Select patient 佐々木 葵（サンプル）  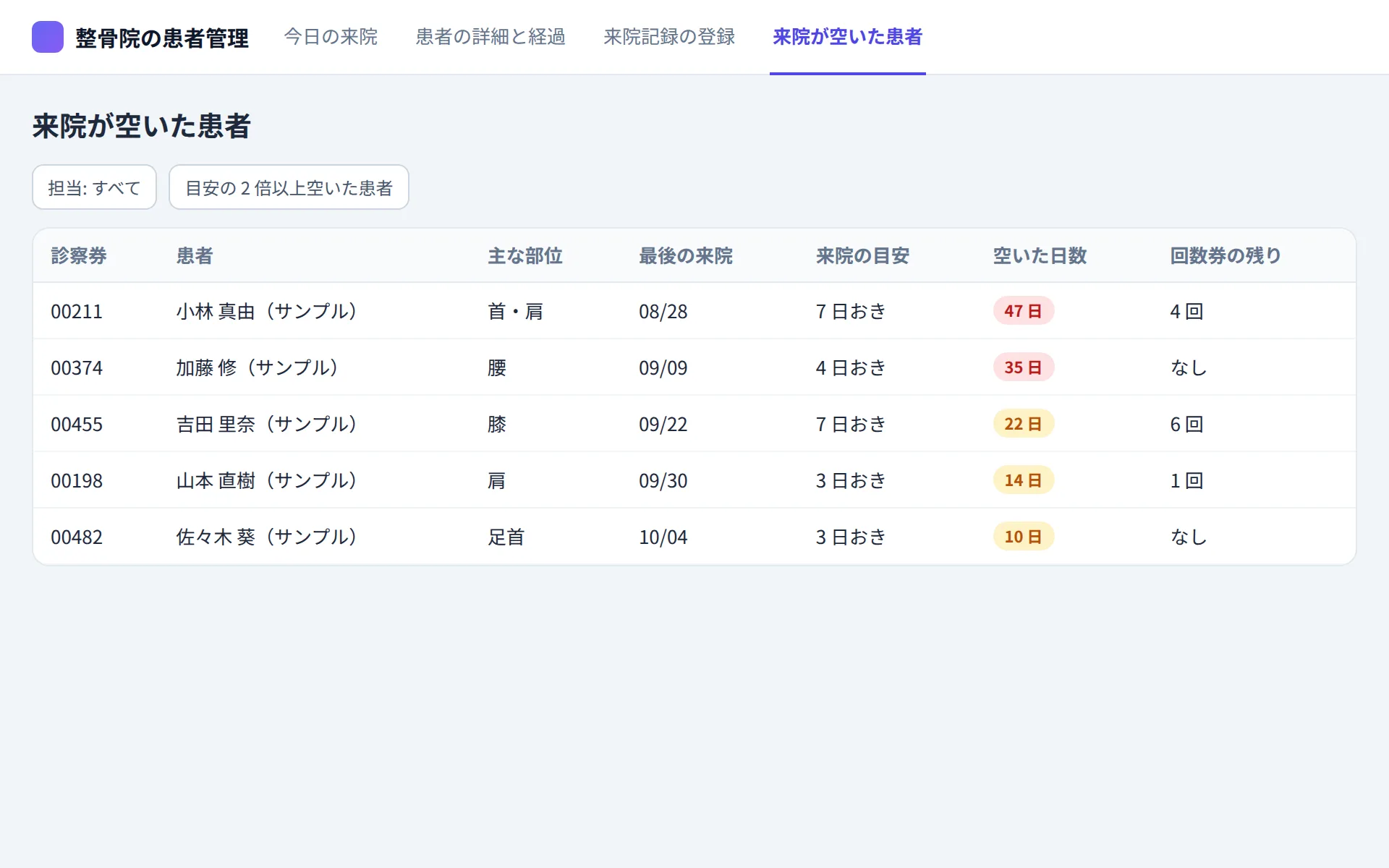tap(267, 537)
